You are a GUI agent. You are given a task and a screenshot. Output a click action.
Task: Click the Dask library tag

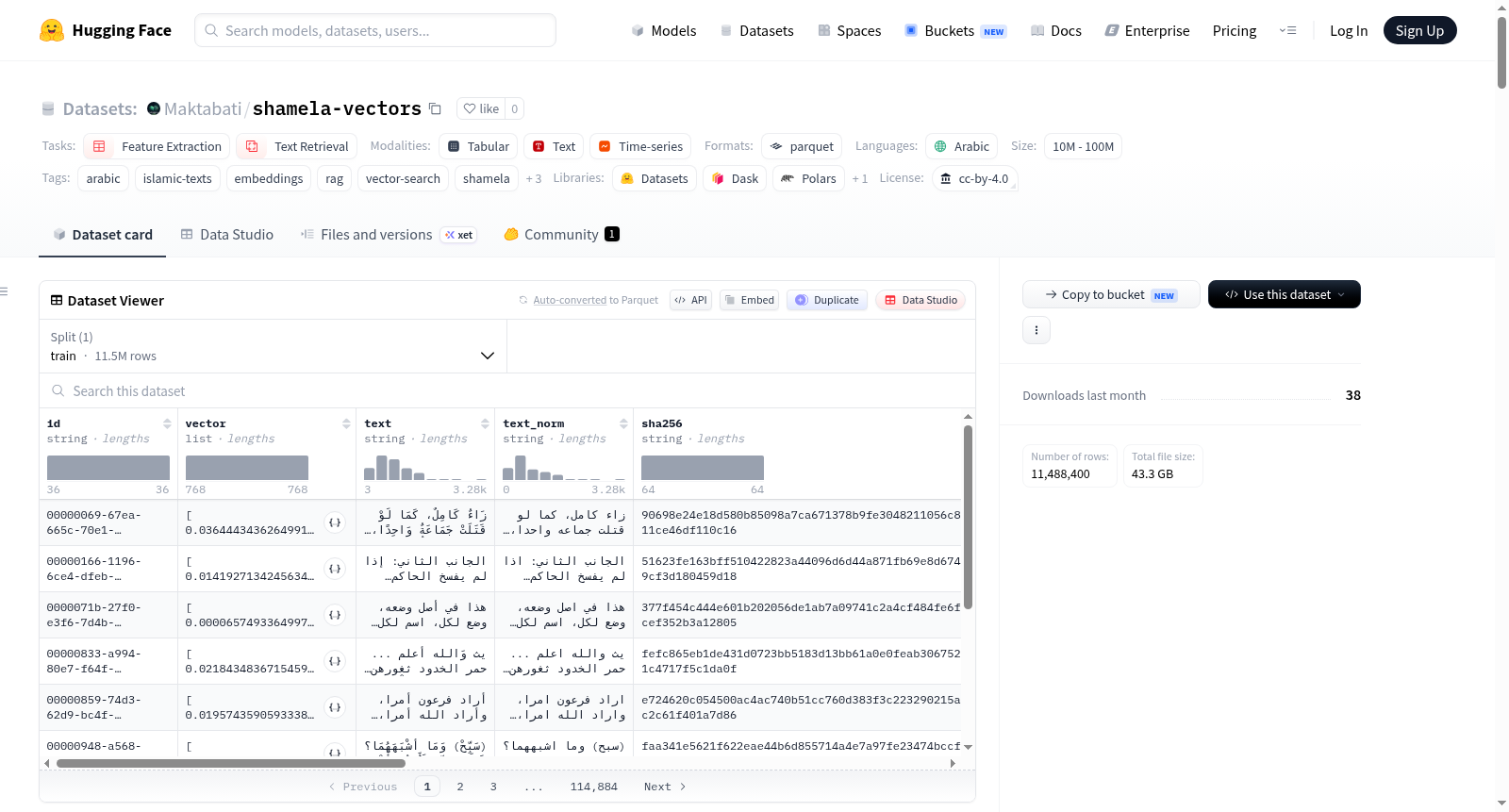tap(735, 178)
